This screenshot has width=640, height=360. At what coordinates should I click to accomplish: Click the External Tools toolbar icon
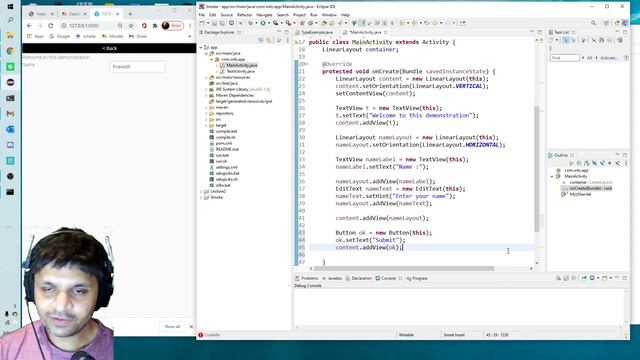click(288, 23)
